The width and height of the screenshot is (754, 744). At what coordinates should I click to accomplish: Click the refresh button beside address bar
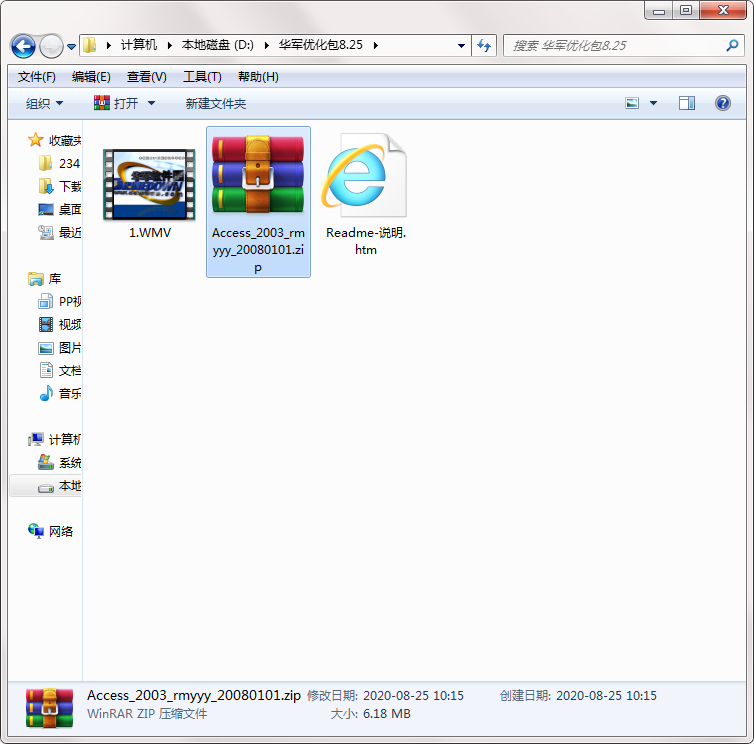[x=485, y=46]
